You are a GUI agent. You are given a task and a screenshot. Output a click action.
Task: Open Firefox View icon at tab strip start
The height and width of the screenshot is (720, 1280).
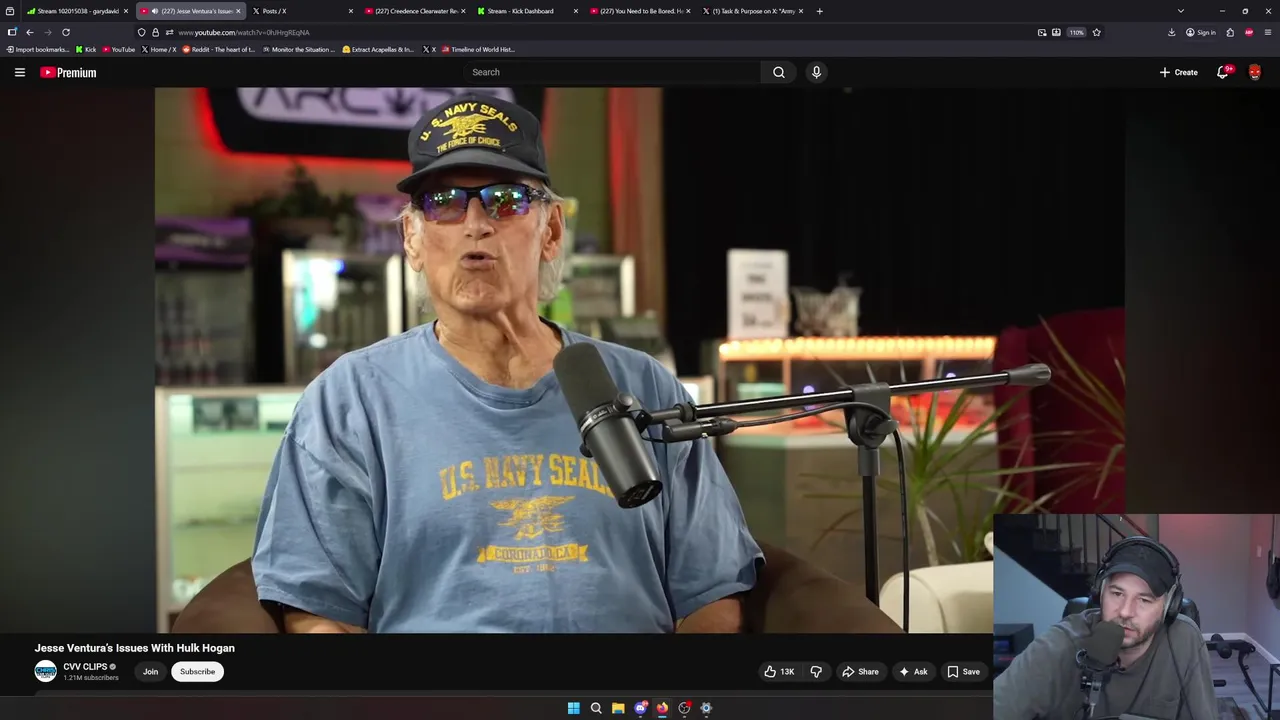(x=10, y=11)
